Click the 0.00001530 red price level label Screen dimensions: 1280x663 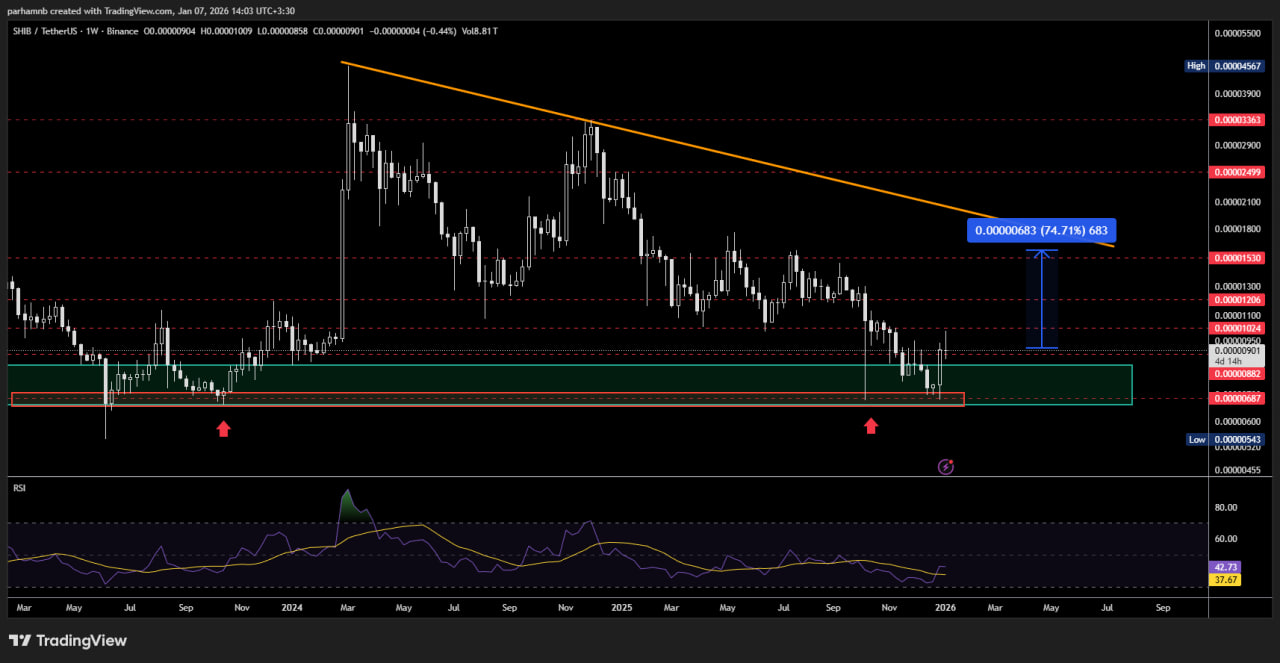1239,258
